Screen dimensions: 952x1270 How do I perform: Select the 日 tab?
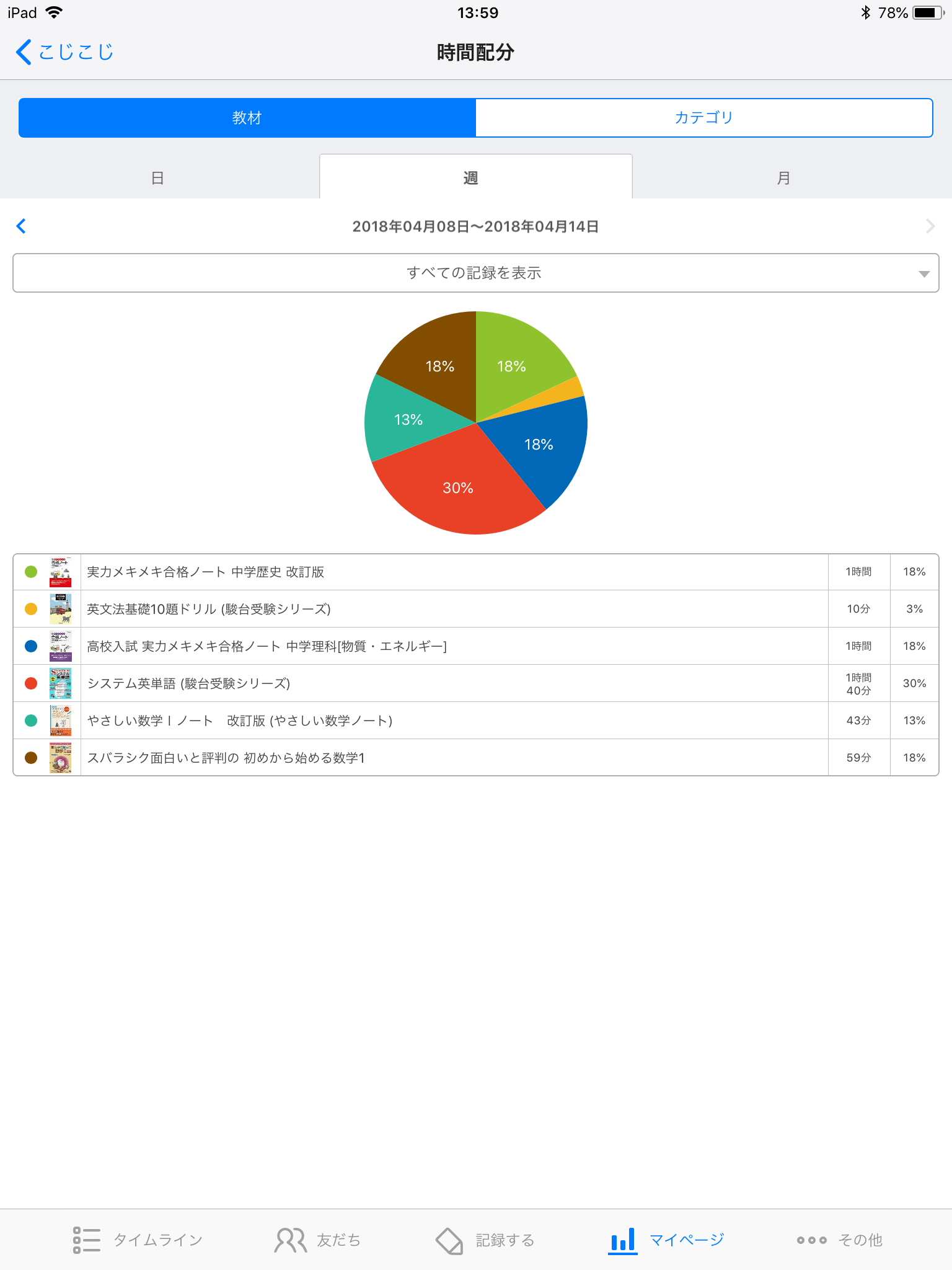click(158, 178)
